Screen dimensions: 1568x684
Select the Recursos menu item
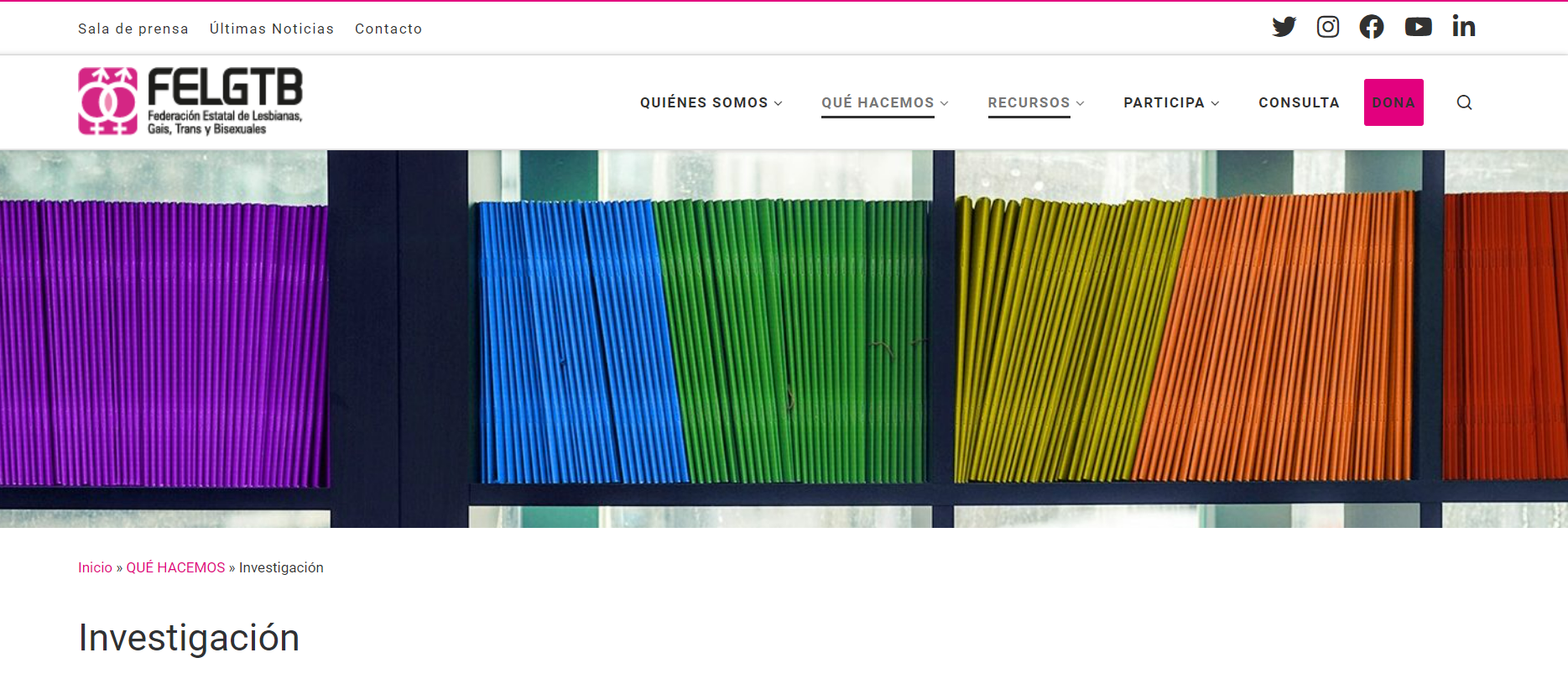tap(1028, 102)
